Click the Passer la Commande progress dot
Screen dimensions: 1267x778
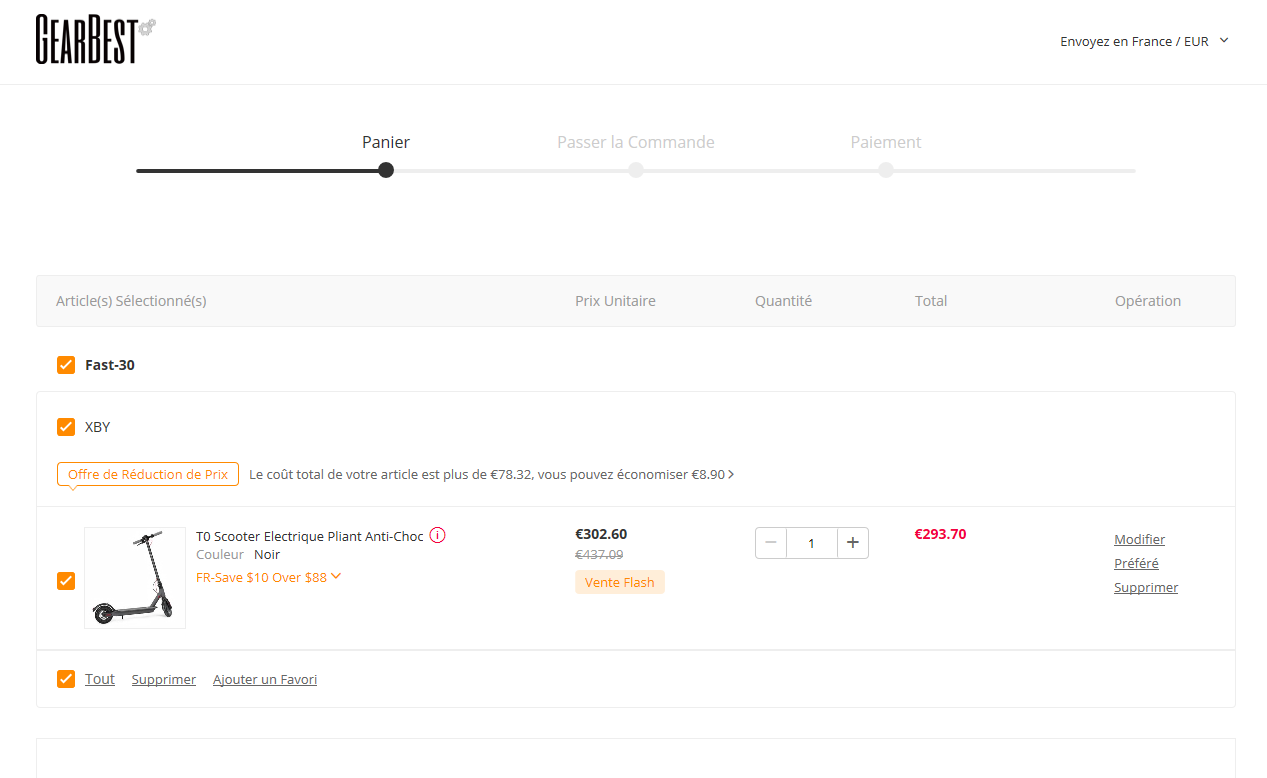coord(636,170)
